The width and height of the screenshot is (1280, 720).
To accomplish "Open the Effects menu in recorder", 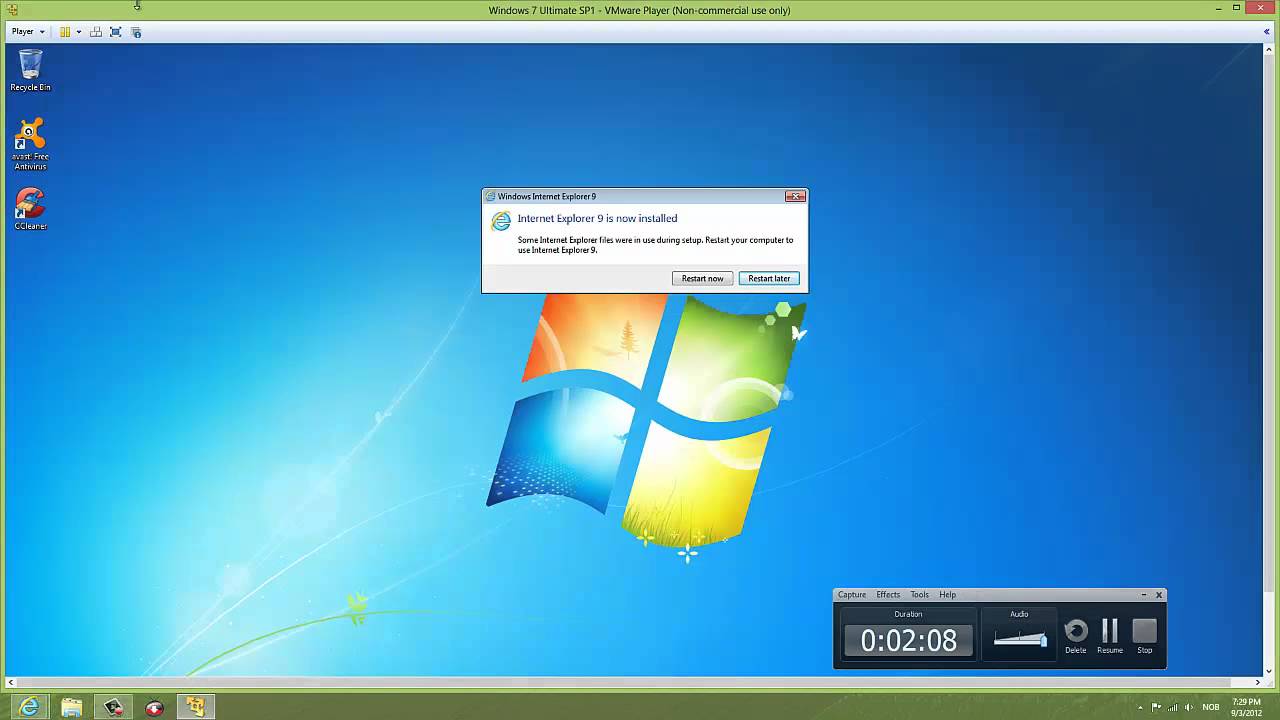I will (888, 595).
